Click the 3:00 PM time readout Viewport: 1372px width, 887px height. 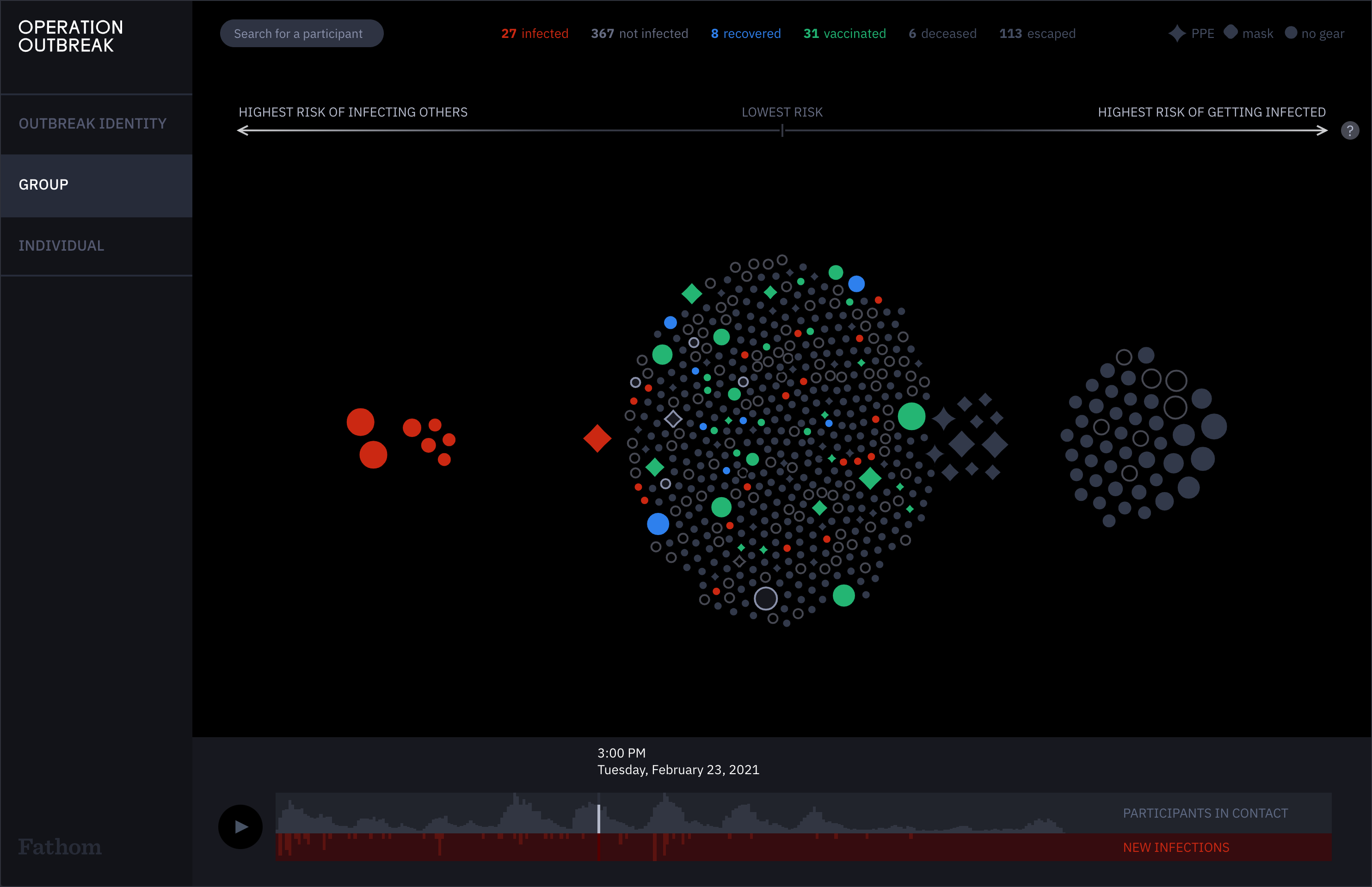(621, 753)
